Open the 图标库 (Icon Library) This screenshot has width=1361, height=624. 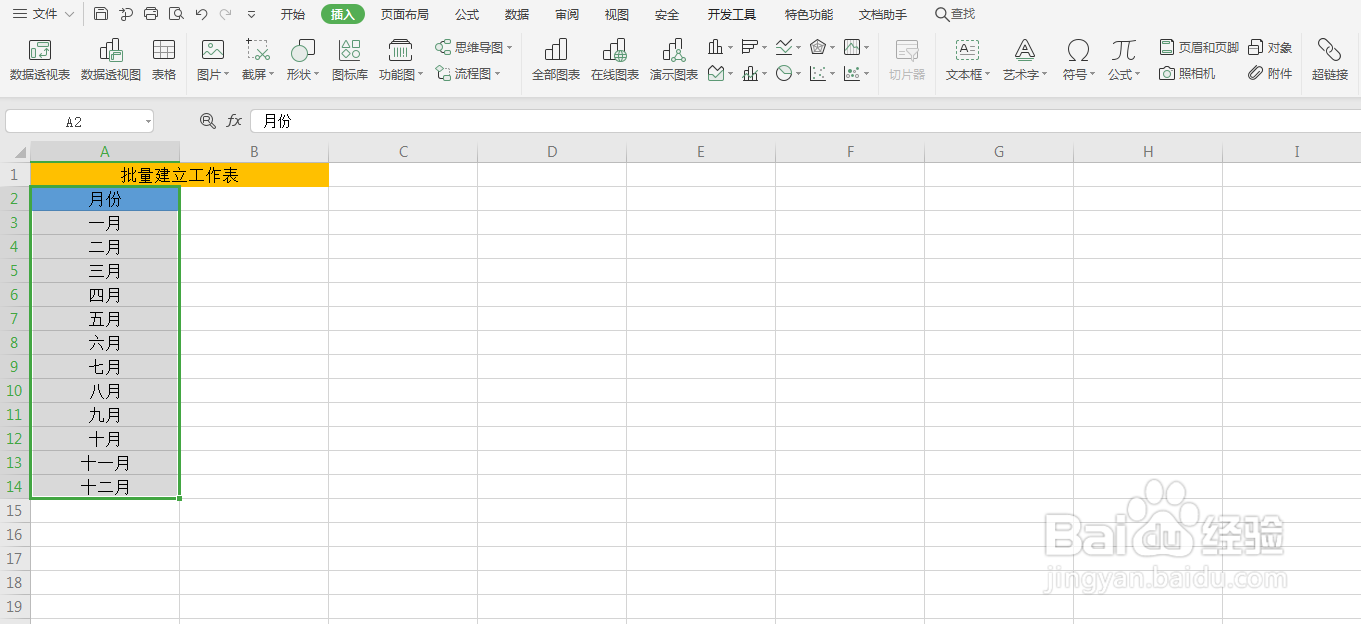(350, 60)
